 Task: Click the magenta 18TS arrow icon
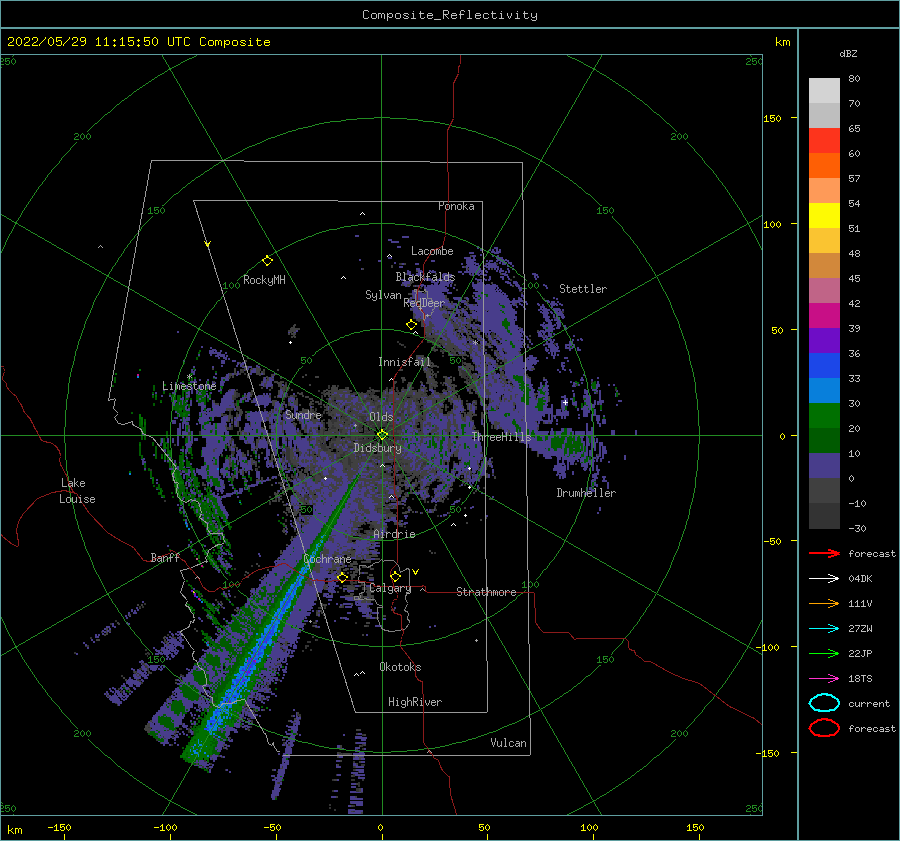click(x=824, y=679)
